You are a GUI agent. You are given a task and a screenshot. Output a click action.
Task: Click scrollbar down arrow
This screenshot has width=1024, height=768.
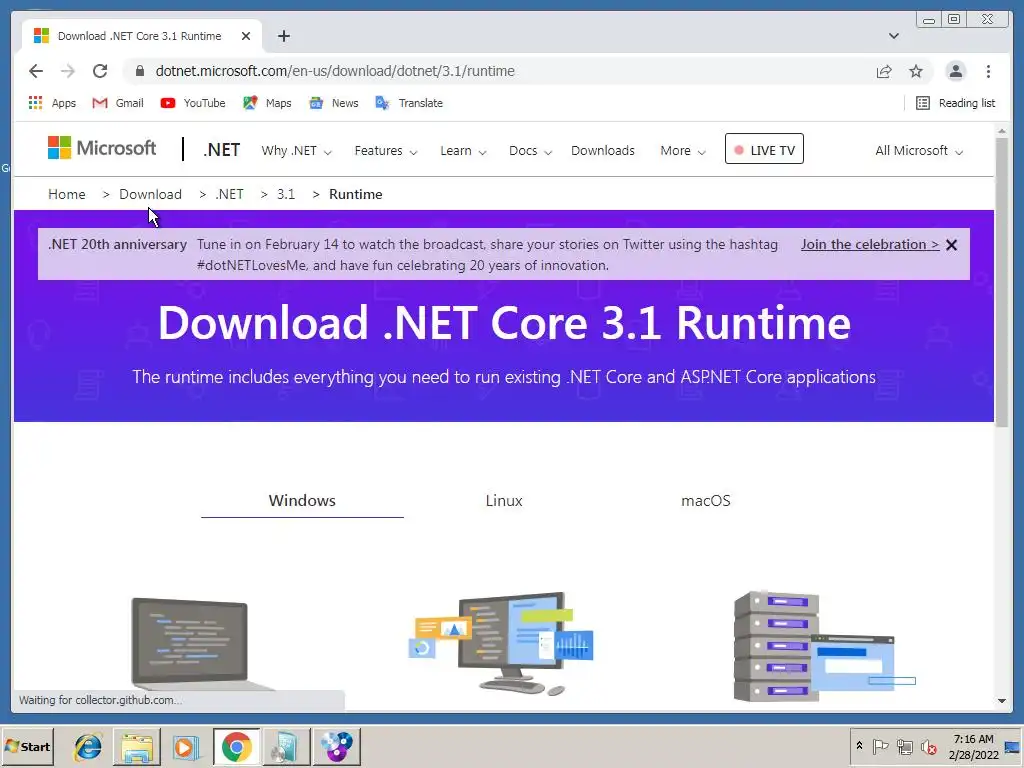(x=1002, y=701)
